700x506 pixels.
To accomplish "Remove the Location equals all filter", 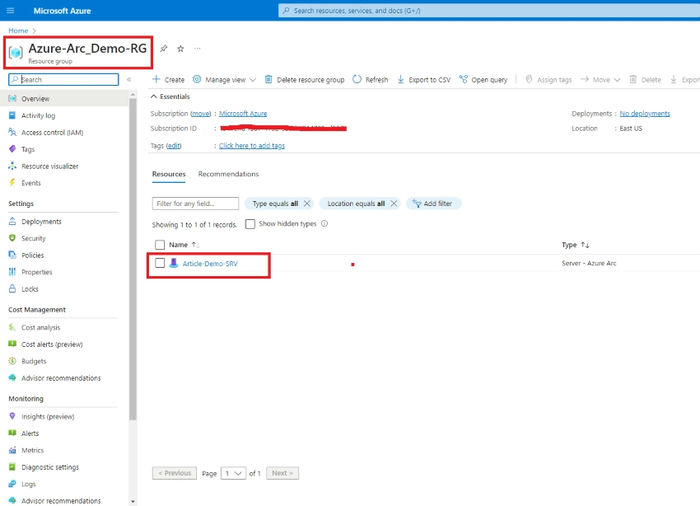I will pyautogui.click(x=394, y=203).
